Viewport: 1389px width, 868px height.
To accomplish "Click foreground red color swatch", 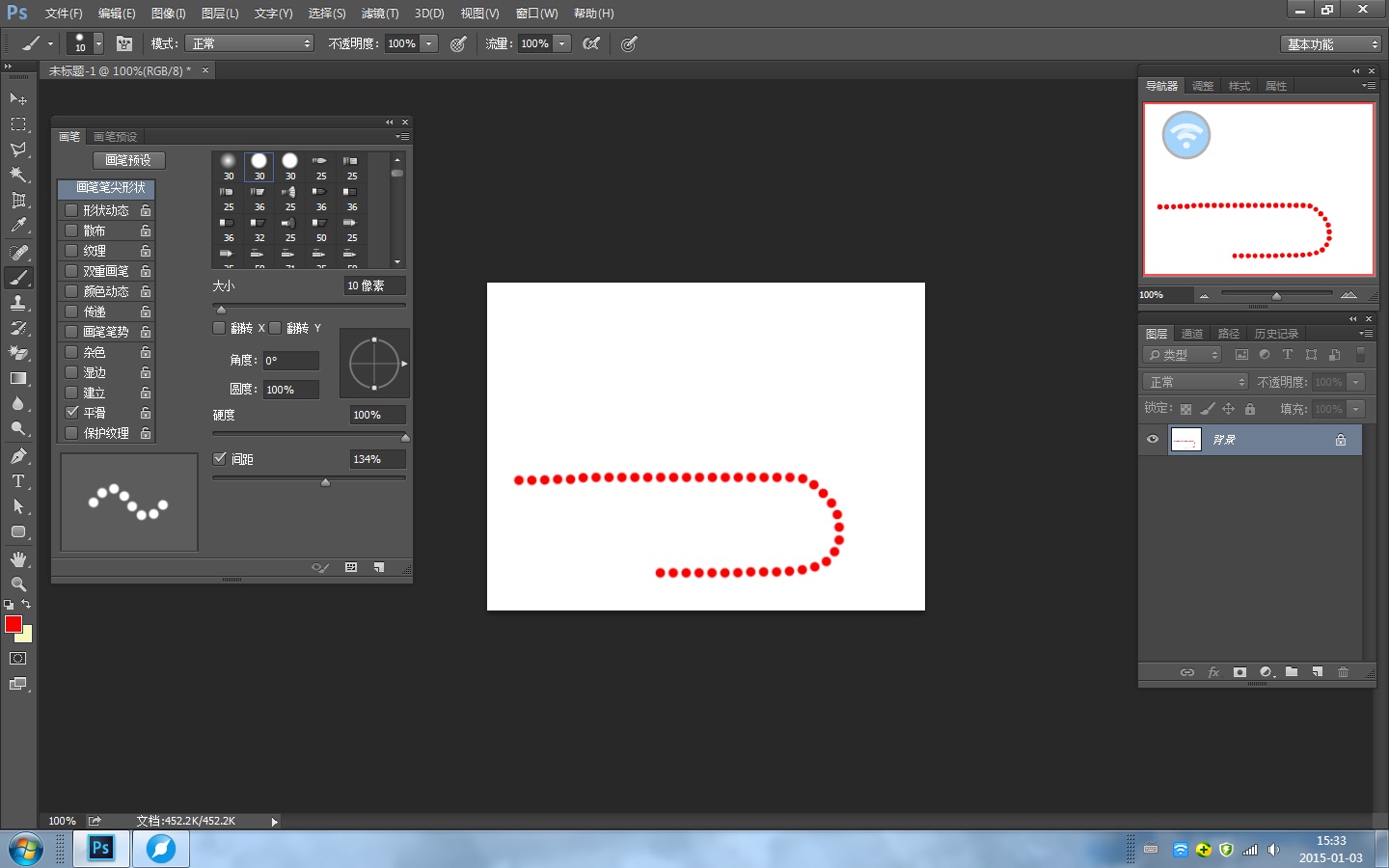I will click(14, 624).
